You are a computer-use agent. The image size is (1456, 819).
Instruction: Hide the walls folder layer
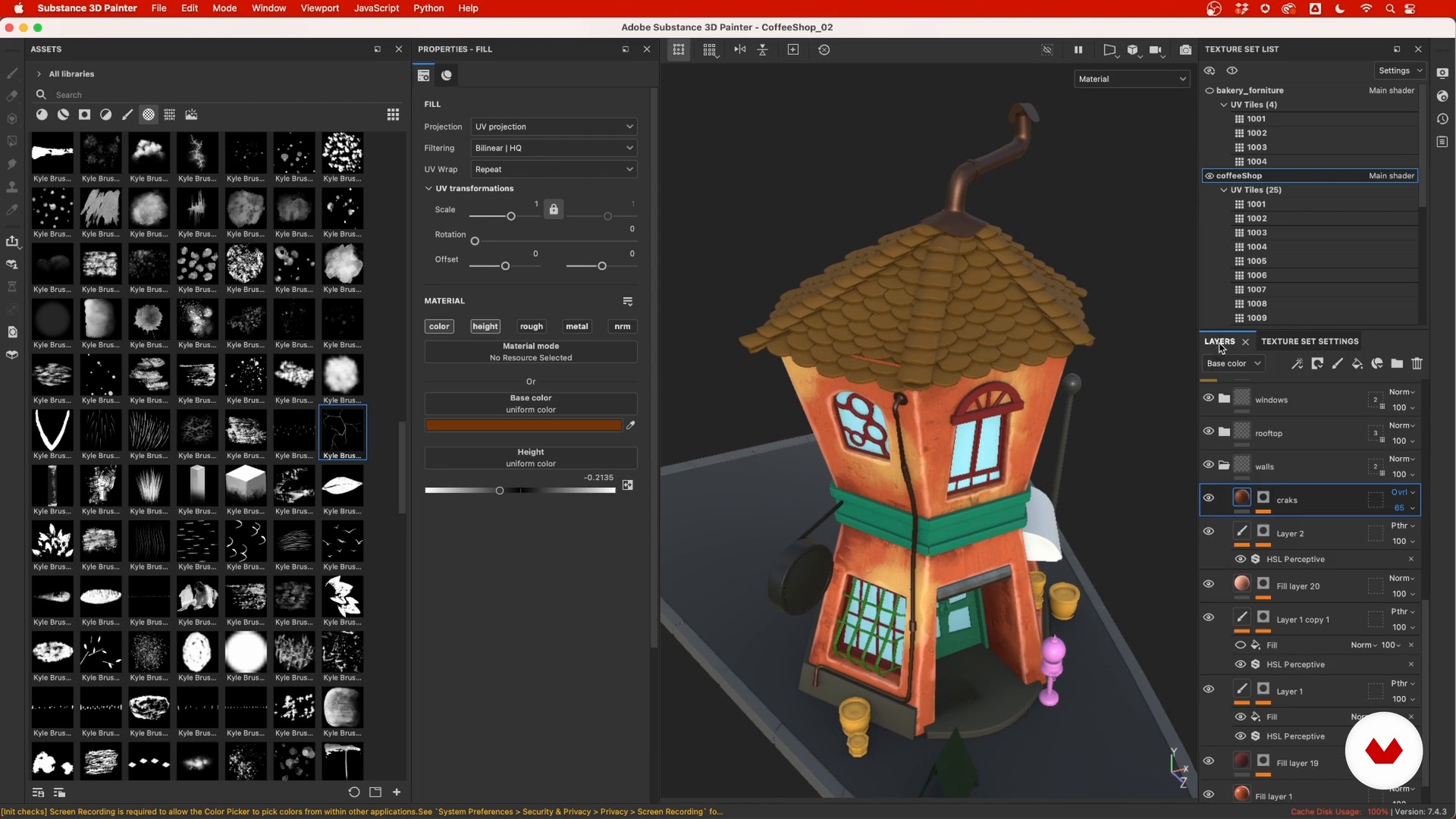click(1209, 465)
